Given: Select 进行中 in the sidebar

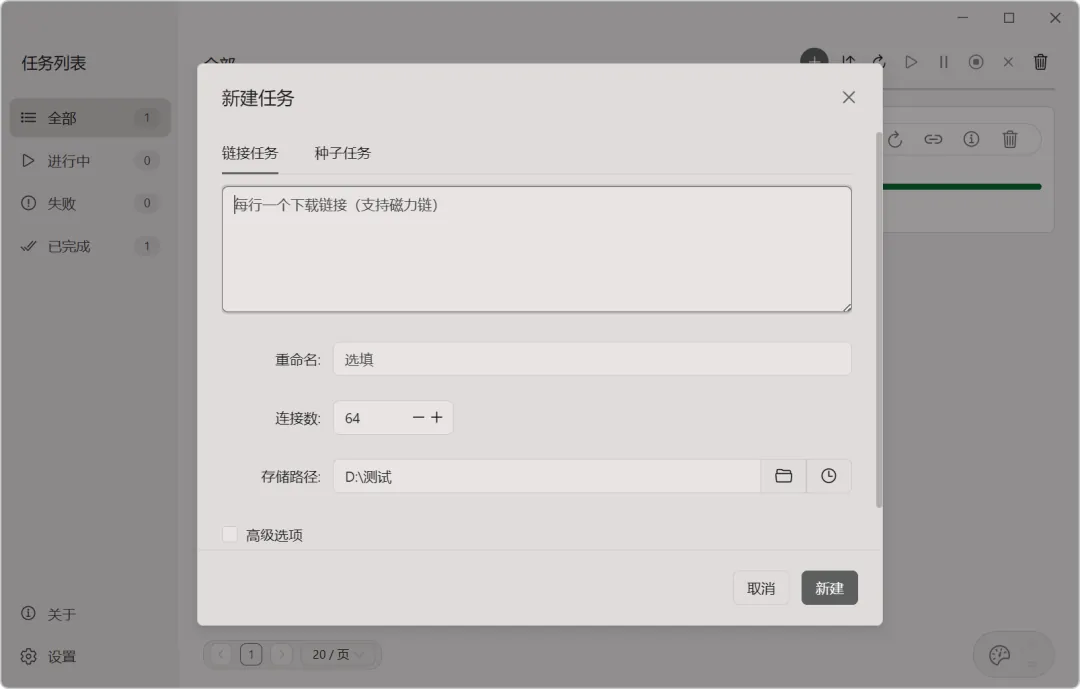Looking at the screenshot, I should click(x=90, y=161).
